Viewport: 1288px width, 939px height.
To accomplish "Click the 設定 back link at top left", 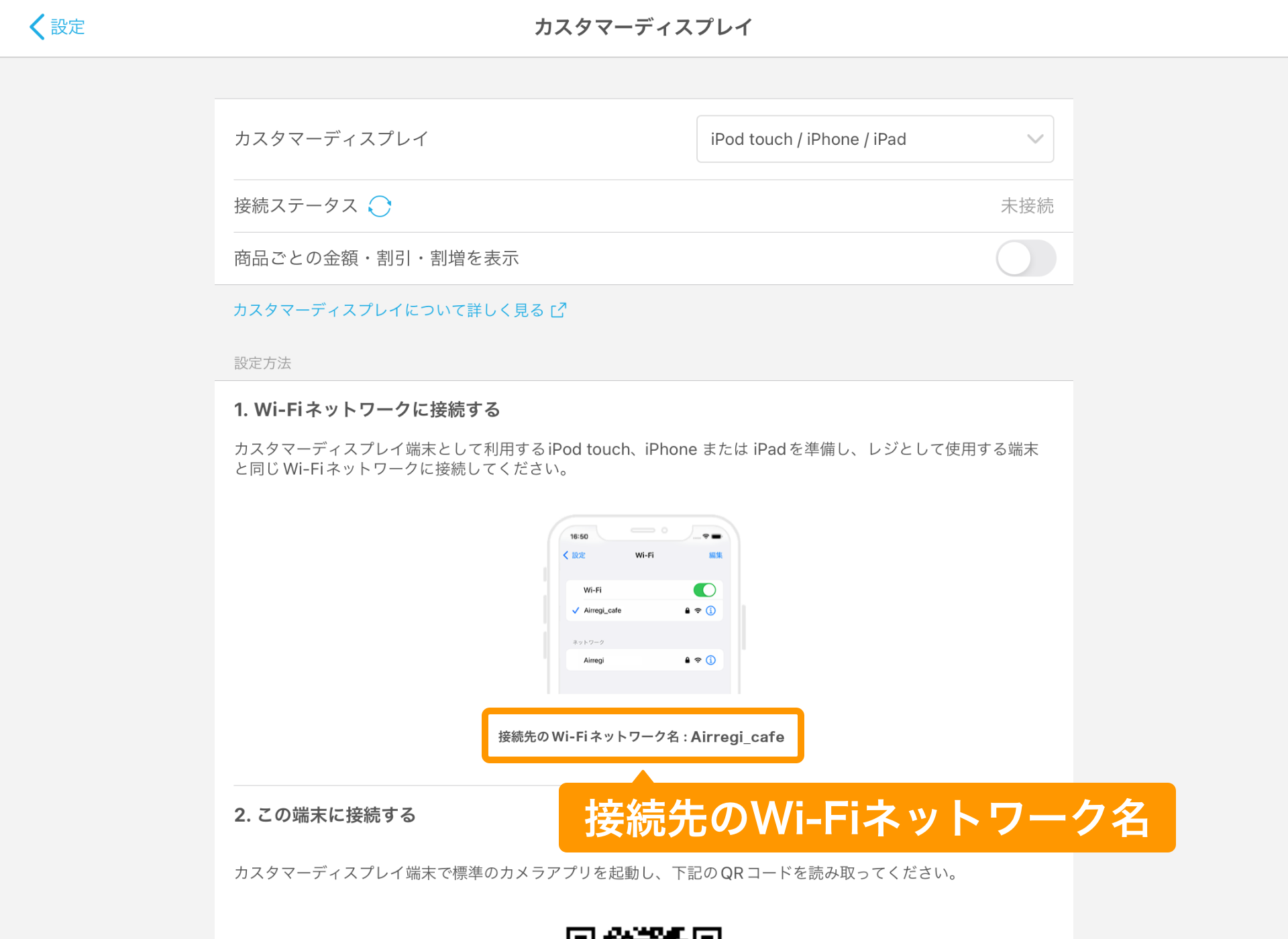I will (x=65, y=27).
